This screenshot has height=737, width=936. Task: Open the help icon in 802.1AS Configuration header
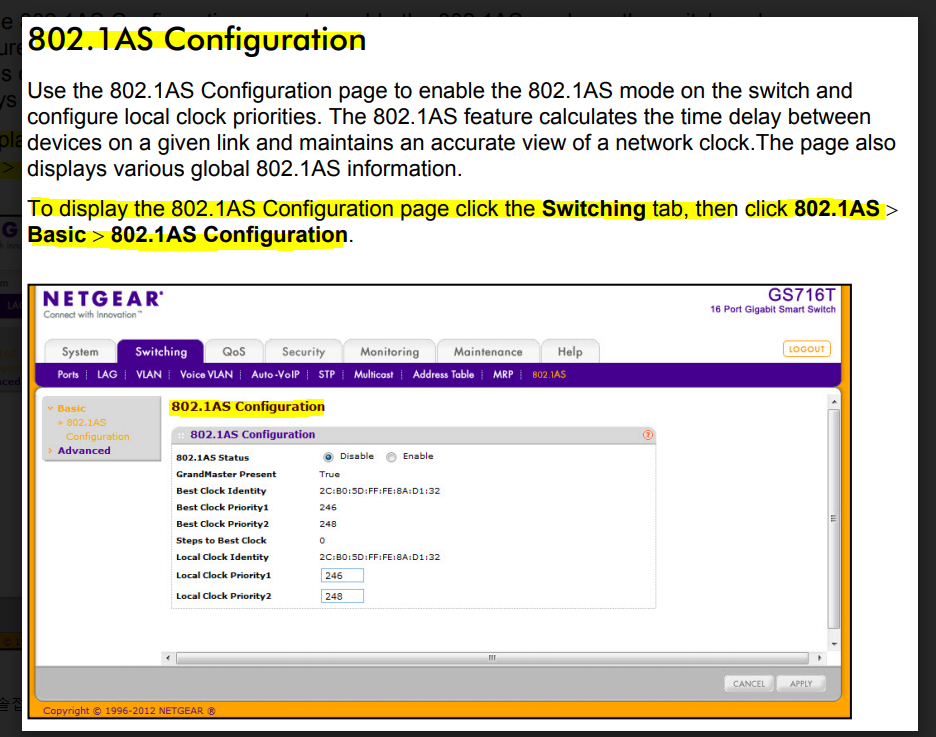point(648,435)
